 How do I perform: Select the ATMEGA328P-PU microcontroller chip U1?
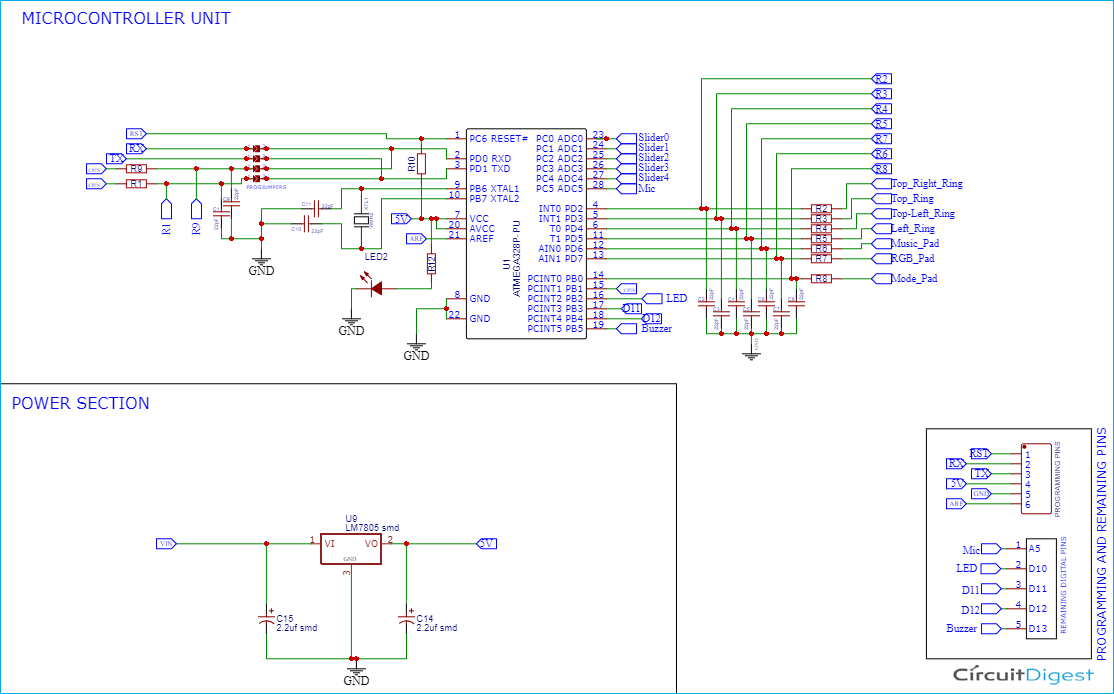tap(526, 233)
